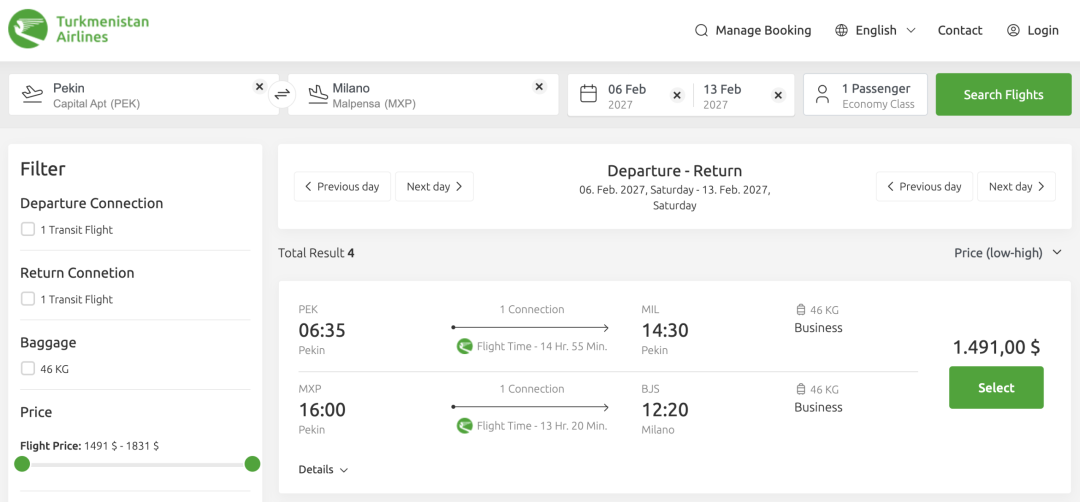1080x502 pixels.
Task: Click the passenger person icon
Action: coord(822,94)
